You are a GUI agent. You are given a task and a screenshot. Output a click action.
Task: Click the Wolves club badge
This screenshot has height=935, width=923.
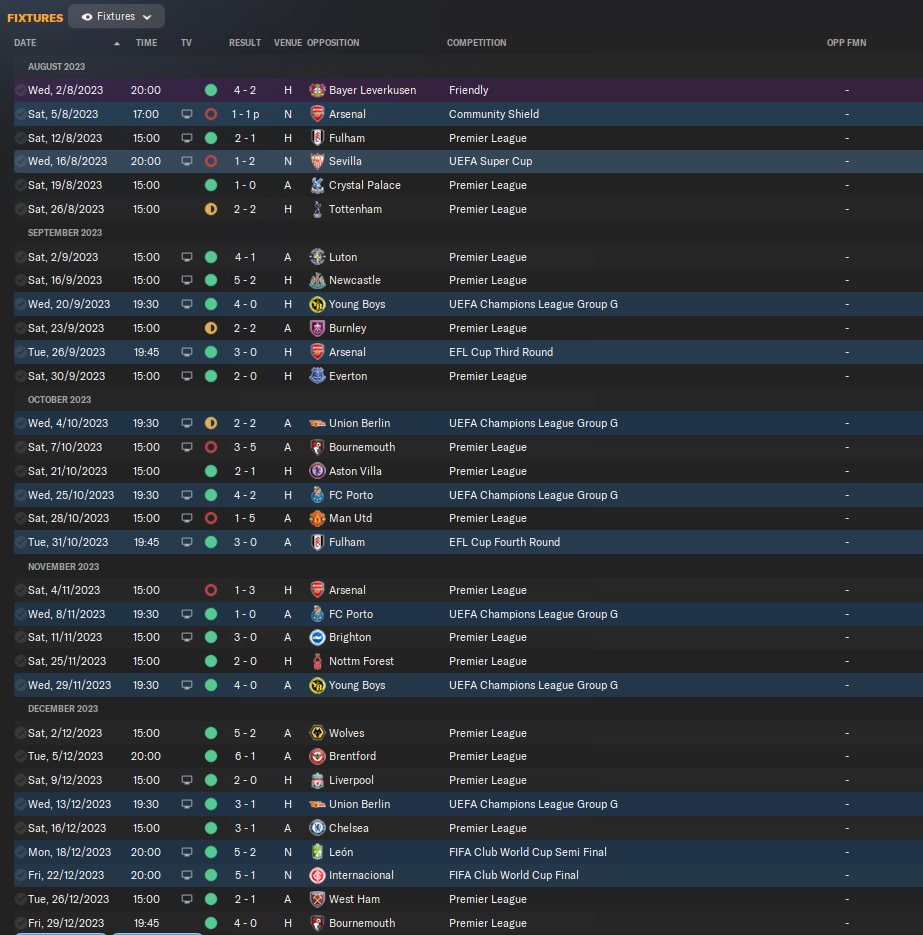point(317,733)
